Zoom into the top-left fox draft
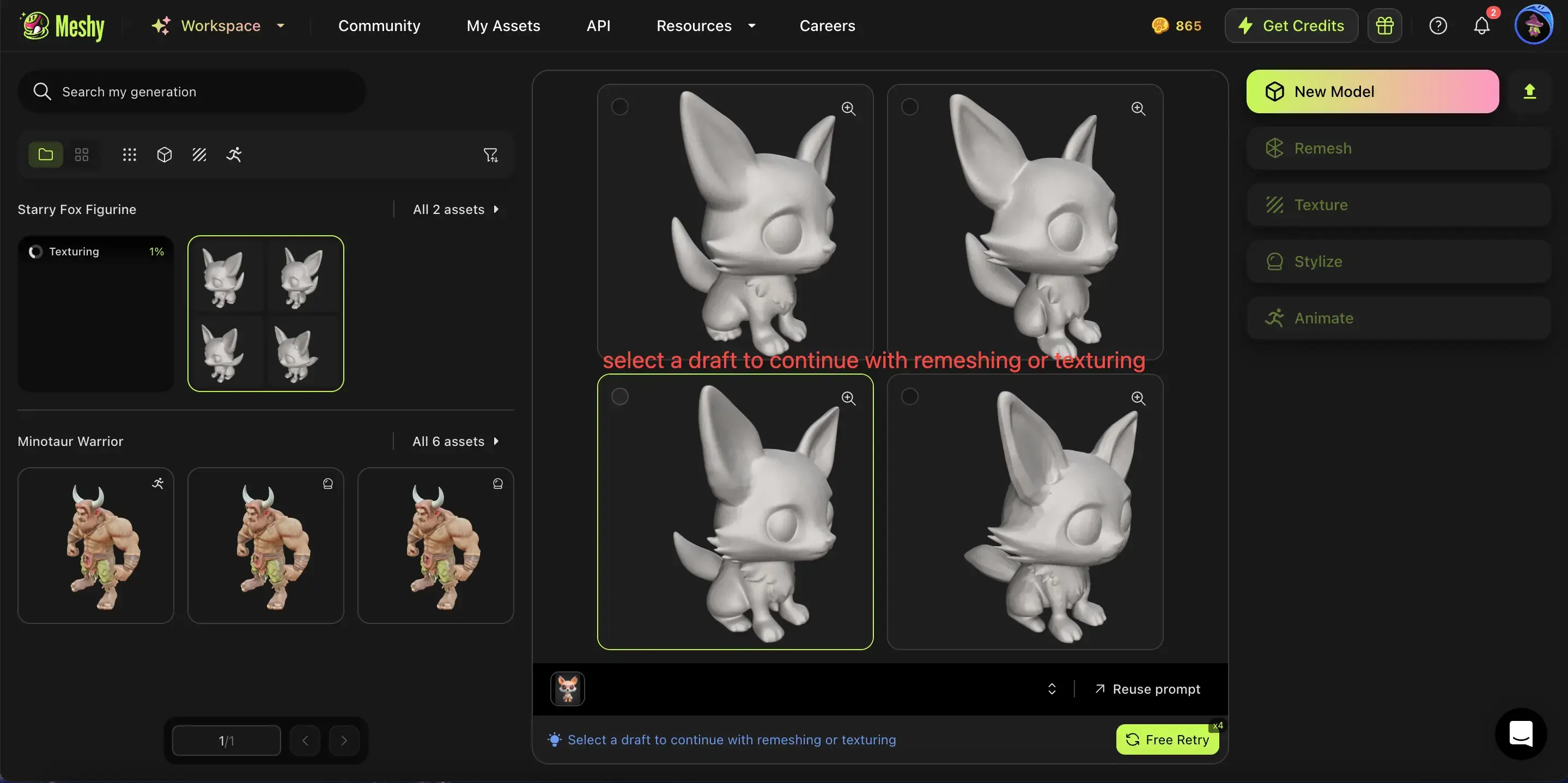Viewport: 1568px width, 783px height. [848, 108]
